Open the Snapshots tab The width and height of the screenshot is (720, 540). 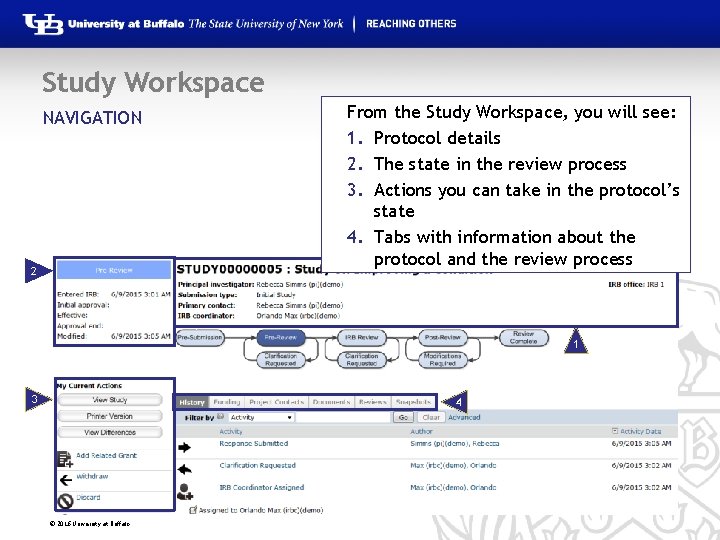coord(413,402)
